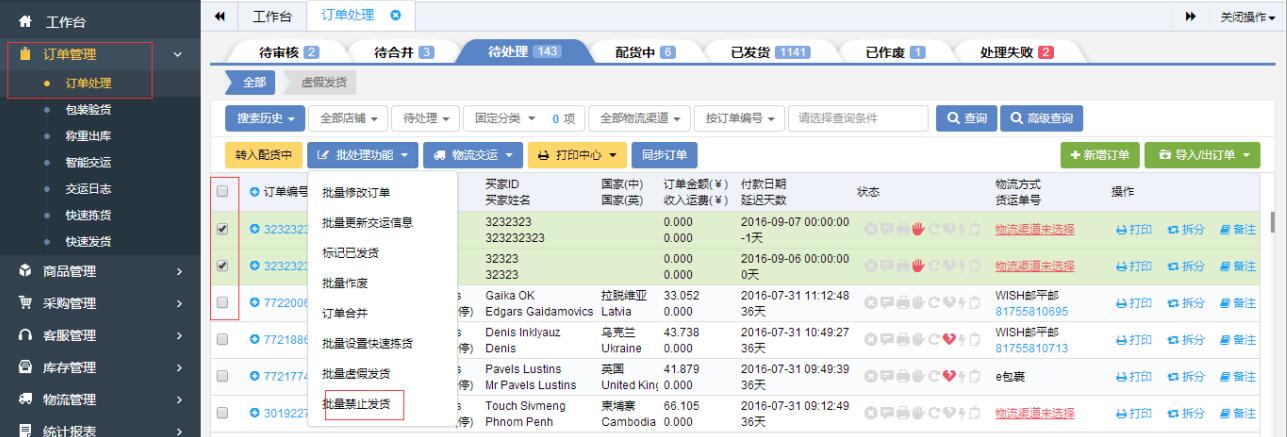
Task: Click the 同步订单 button
Action: (665, 155)
